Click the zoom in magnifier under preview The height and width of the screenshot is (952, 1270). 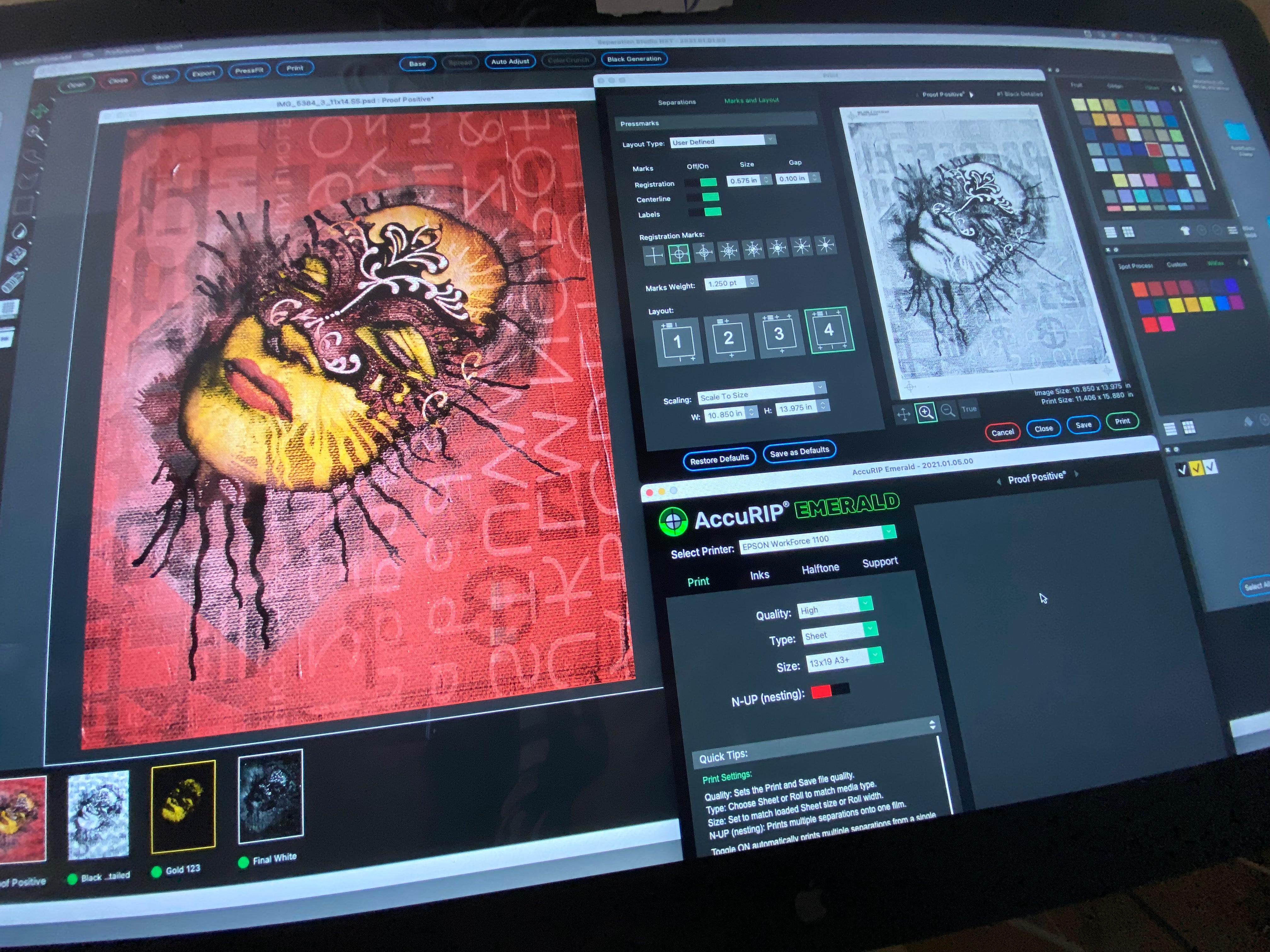coord(926,412)
